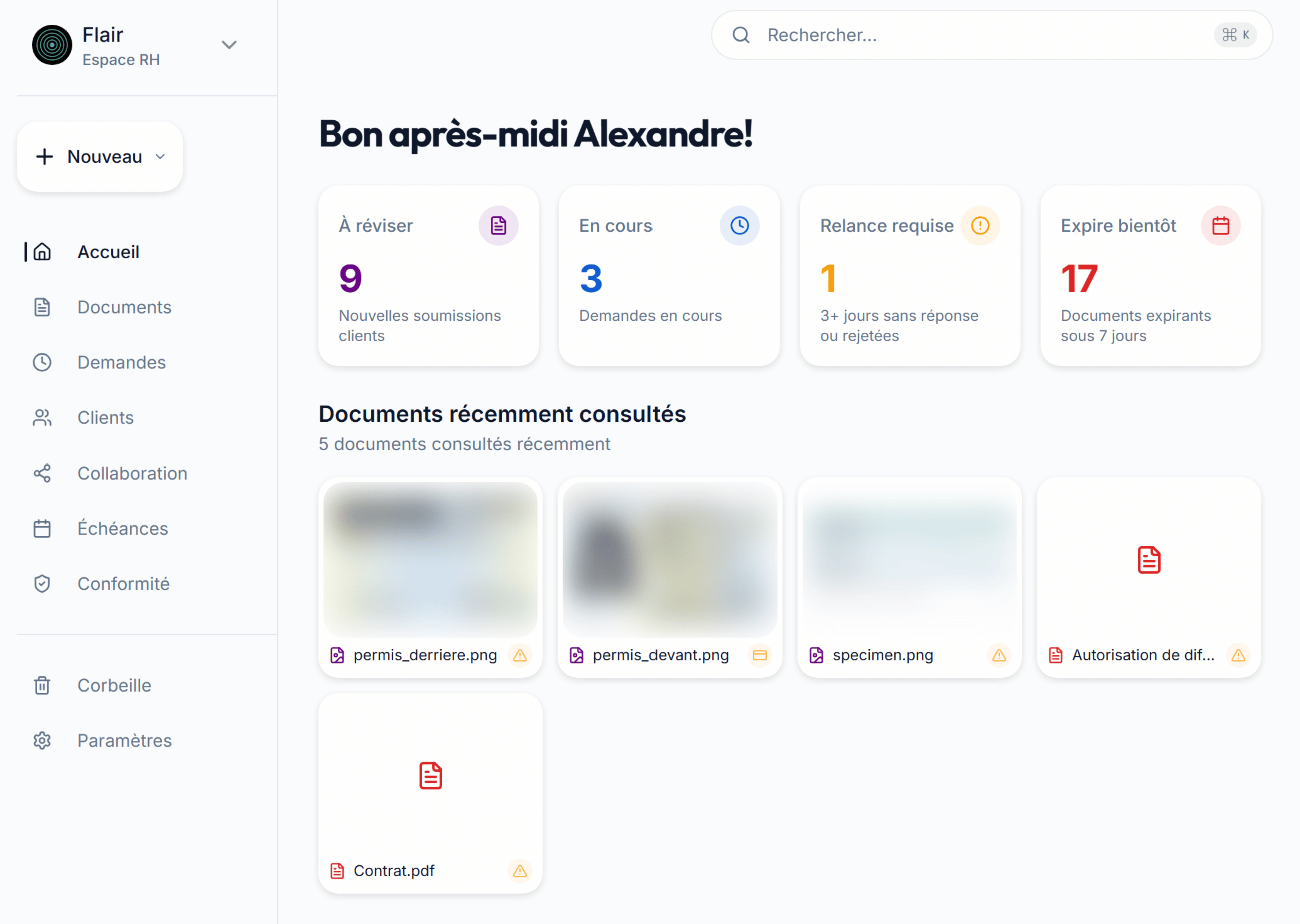Click the warning triangle icon on Contrat.pdf
Viewport: 1300px width, 924px height.
tap(520, 871)
